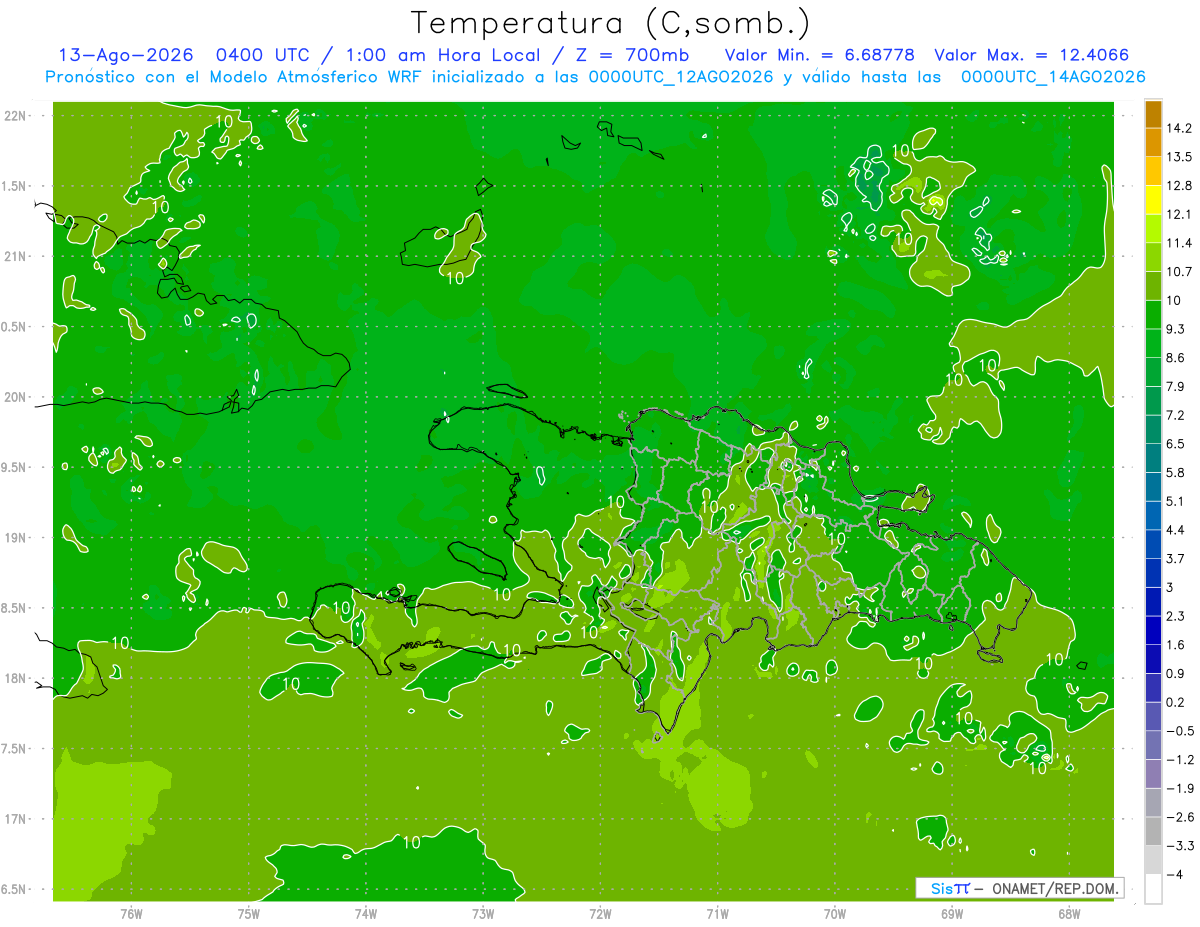
Task: Click the "13.5" color scale value
Action: pyautogui.click(x=1178, y=157)
